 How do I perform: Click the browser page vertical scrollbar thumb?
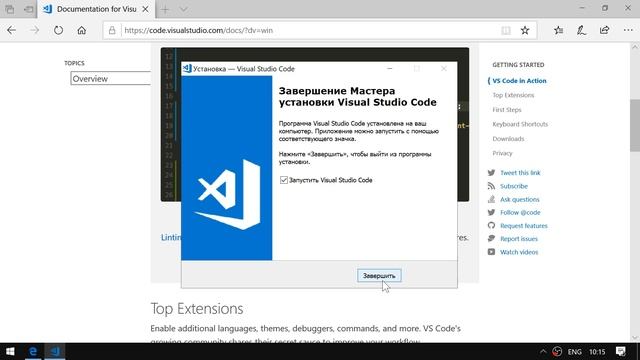click(x=635, y=125)
